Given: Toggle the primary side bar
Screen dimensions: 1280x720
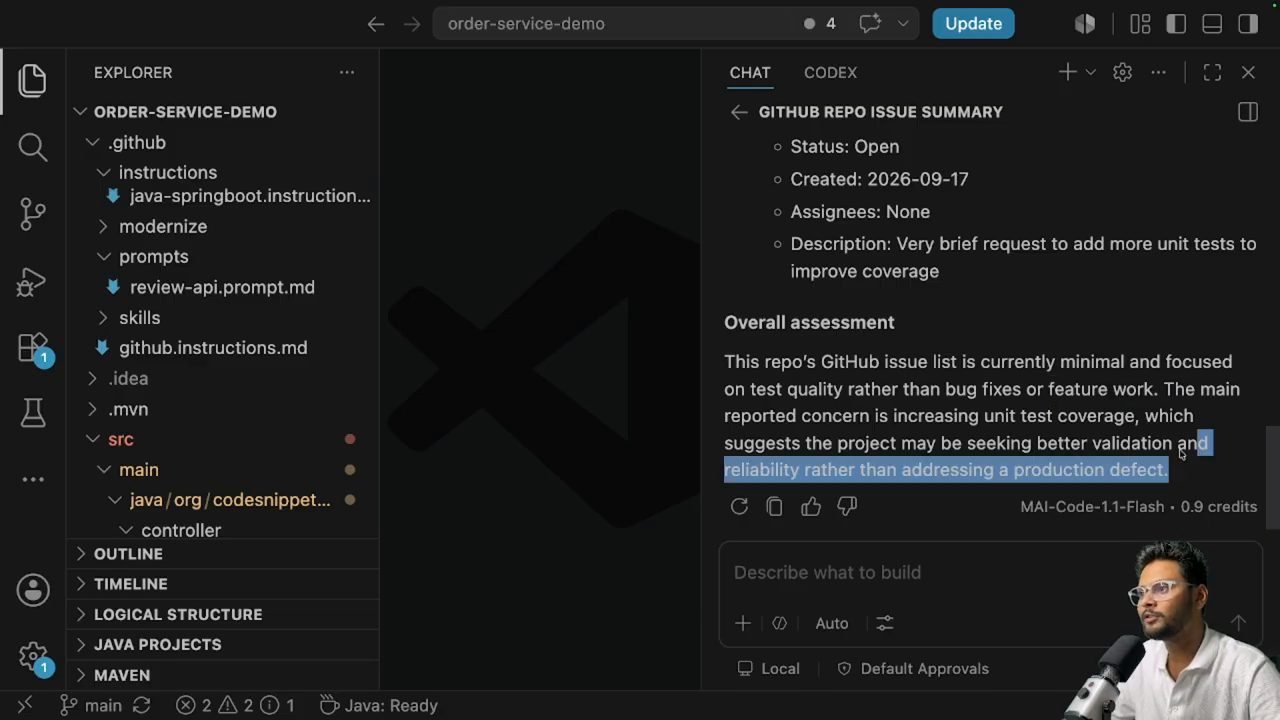Looking at the screenshot, I should (x=1176, y=24).
